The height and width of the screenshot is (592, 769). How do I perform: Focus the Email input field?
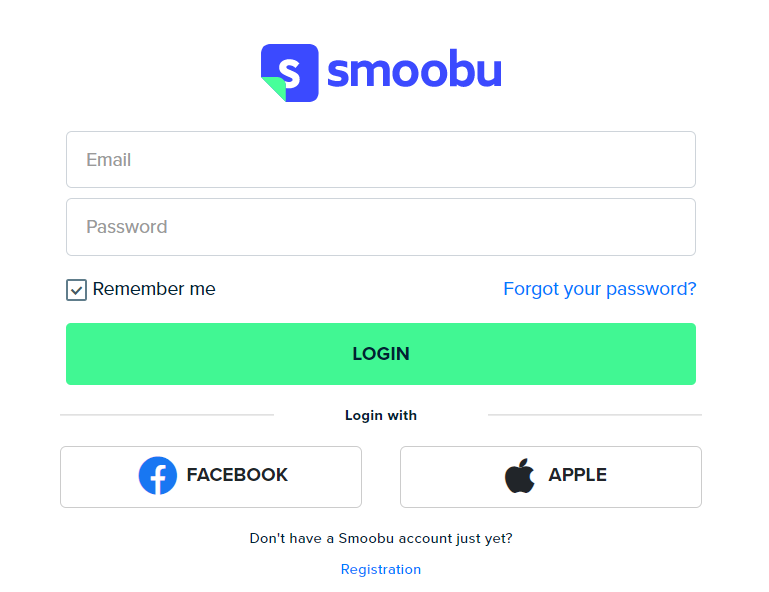click(x=381, y=159)
